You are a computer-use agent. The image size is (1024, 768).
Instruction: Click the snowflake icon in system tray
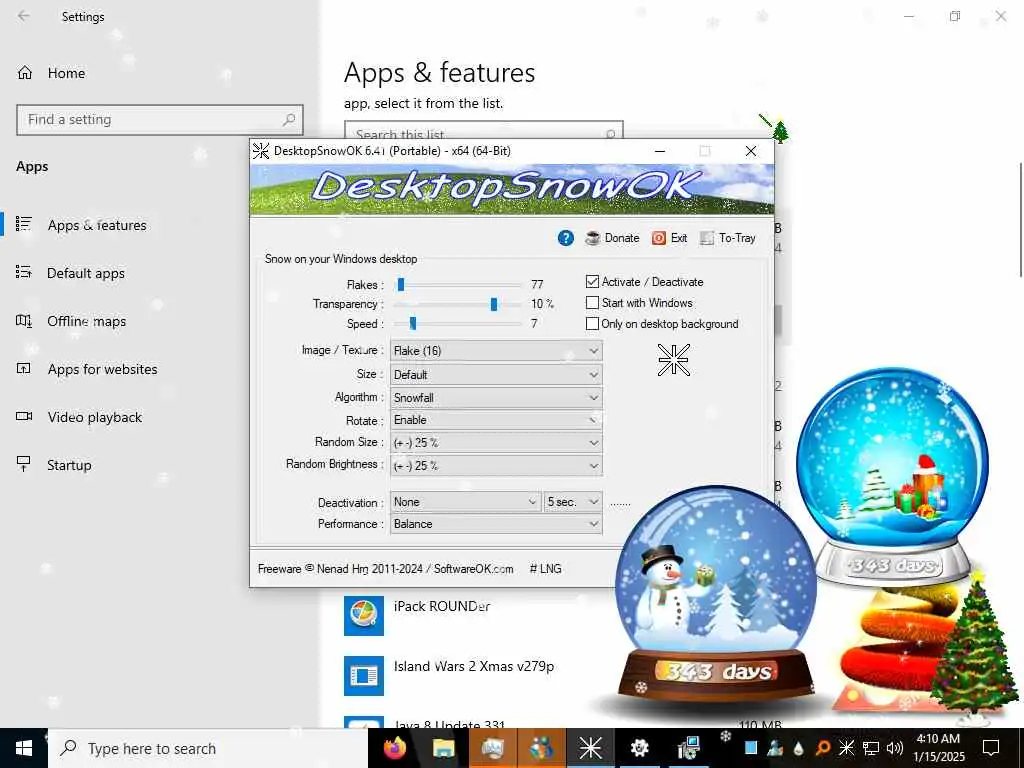846,748
